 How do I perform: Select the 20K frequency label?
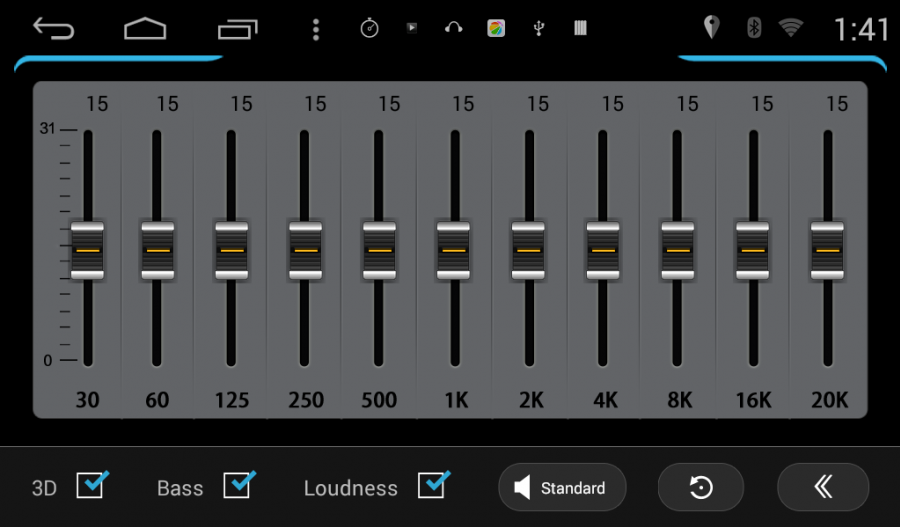[x=829, y=400]
